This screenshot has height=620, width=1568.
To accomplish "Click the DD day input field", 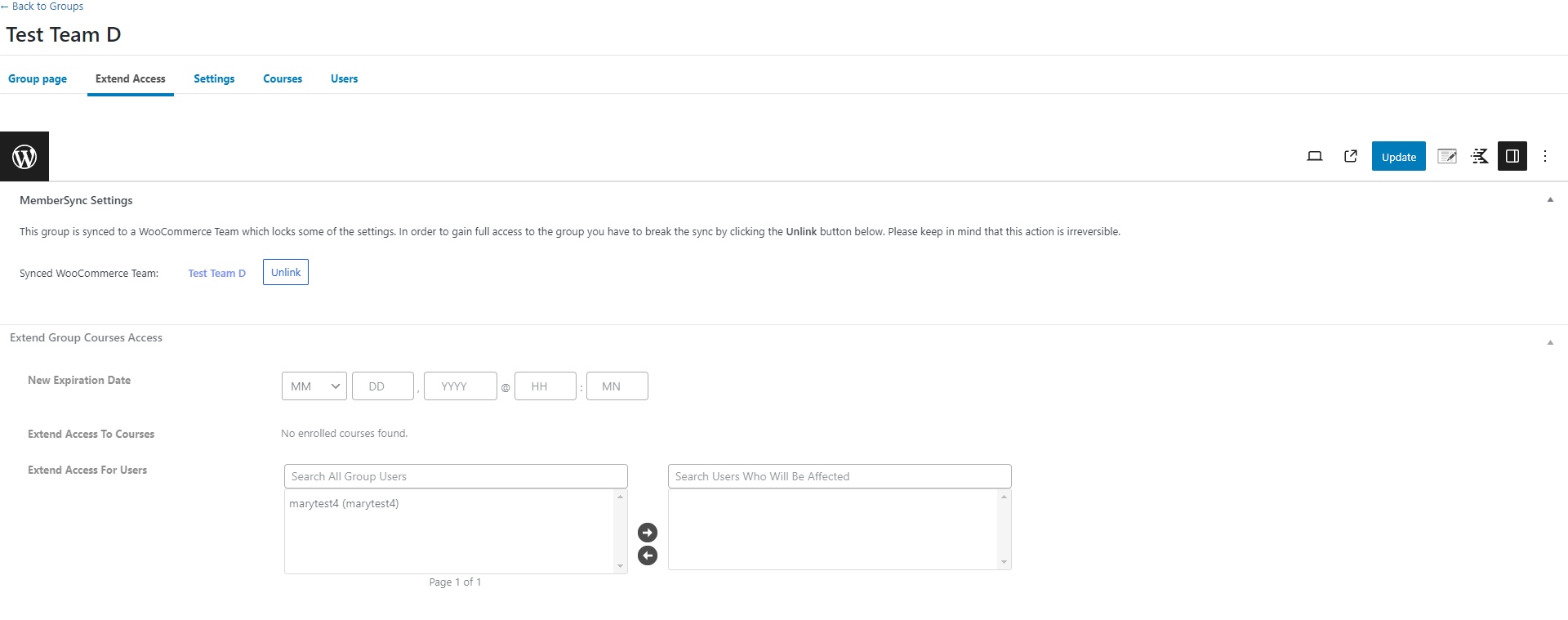I will coord(383,386).
